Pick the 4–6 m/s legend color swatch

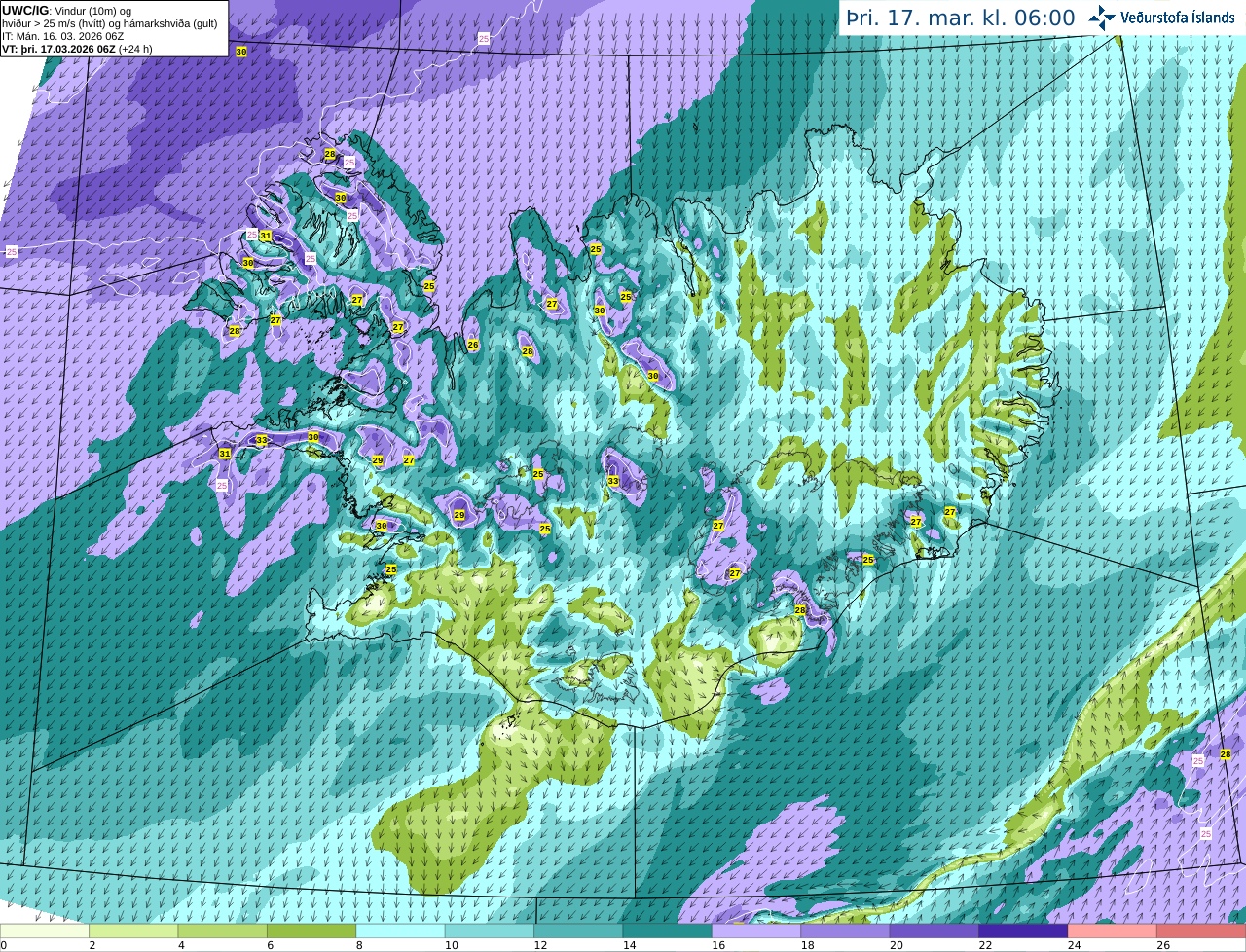pos(222,932)
